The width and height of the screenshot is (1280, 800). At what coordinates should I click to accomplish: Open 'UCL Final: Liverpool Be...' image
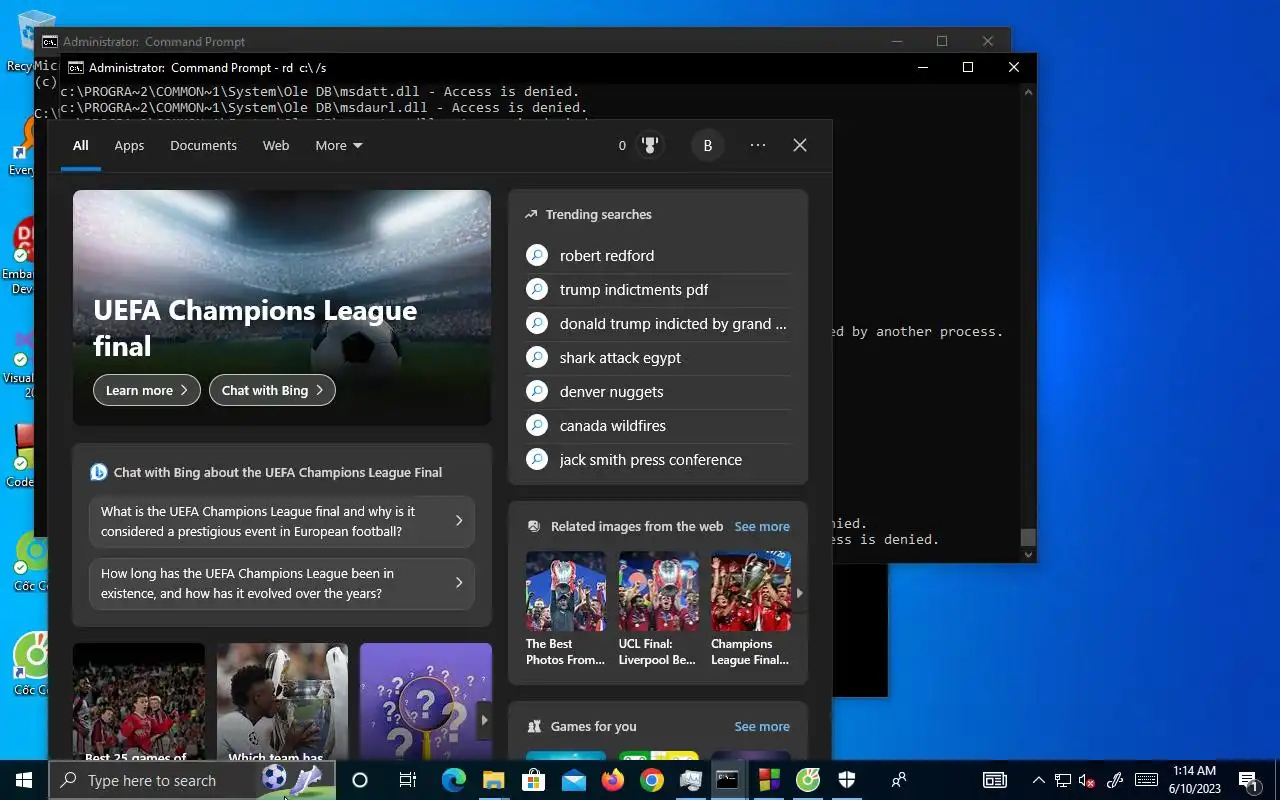[658, 609]
